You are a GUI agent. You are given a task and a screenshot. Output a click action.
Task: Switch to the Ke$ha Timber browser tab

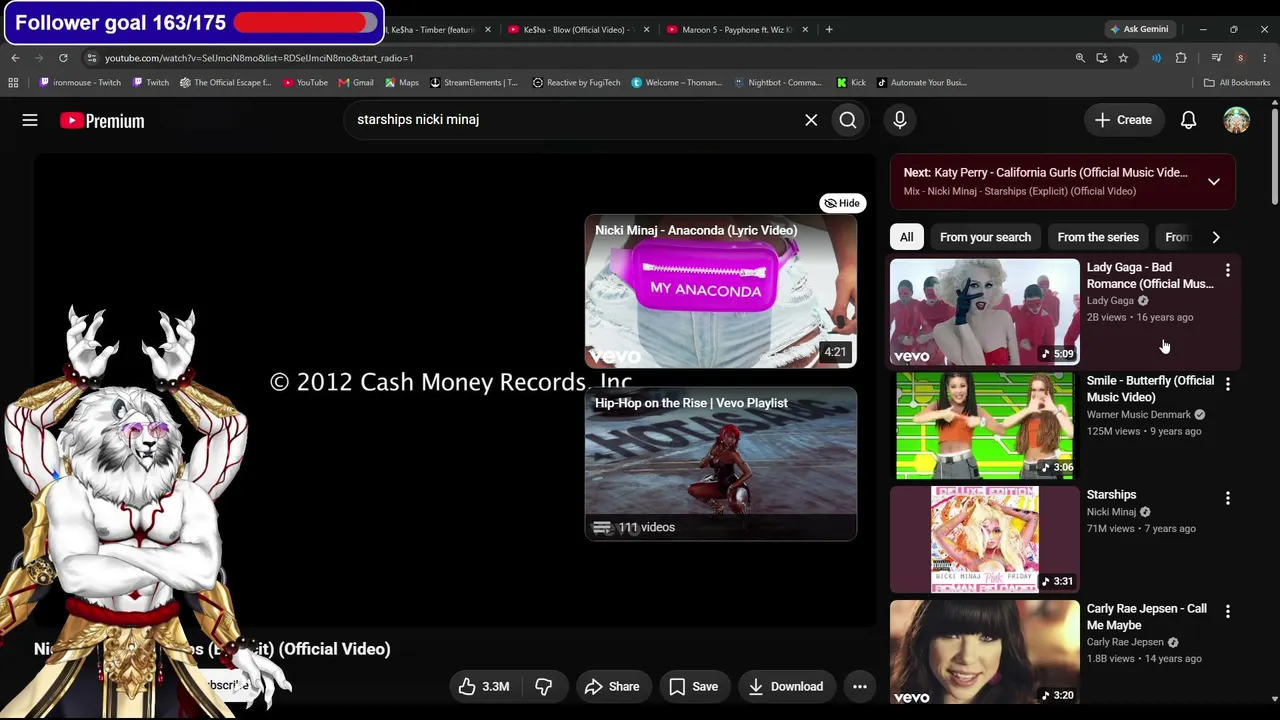(x=434, y=29)
